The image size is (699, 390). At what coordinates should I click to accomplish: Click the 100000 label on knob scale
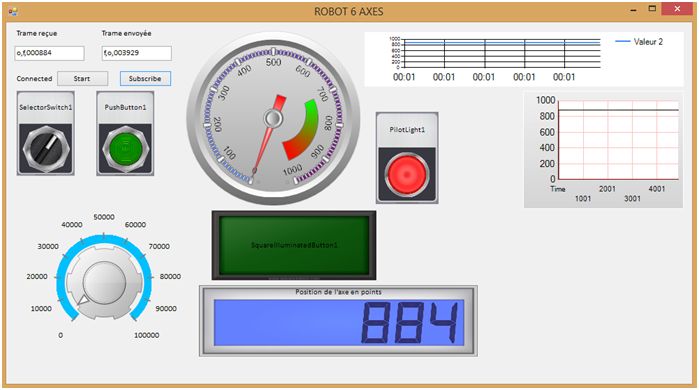147,335
